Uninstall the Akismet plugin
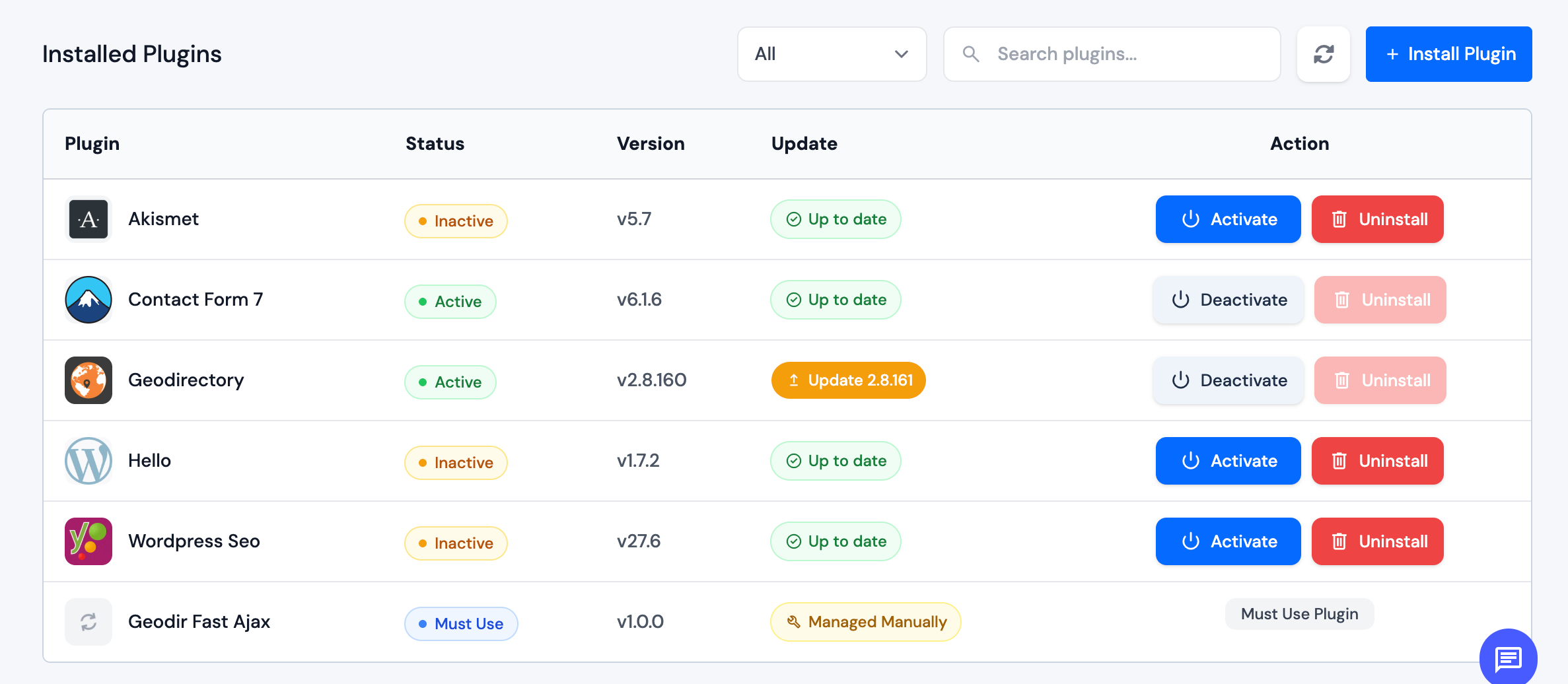This screenshot has width=1568, height=684. click(x=1378, y=219)
